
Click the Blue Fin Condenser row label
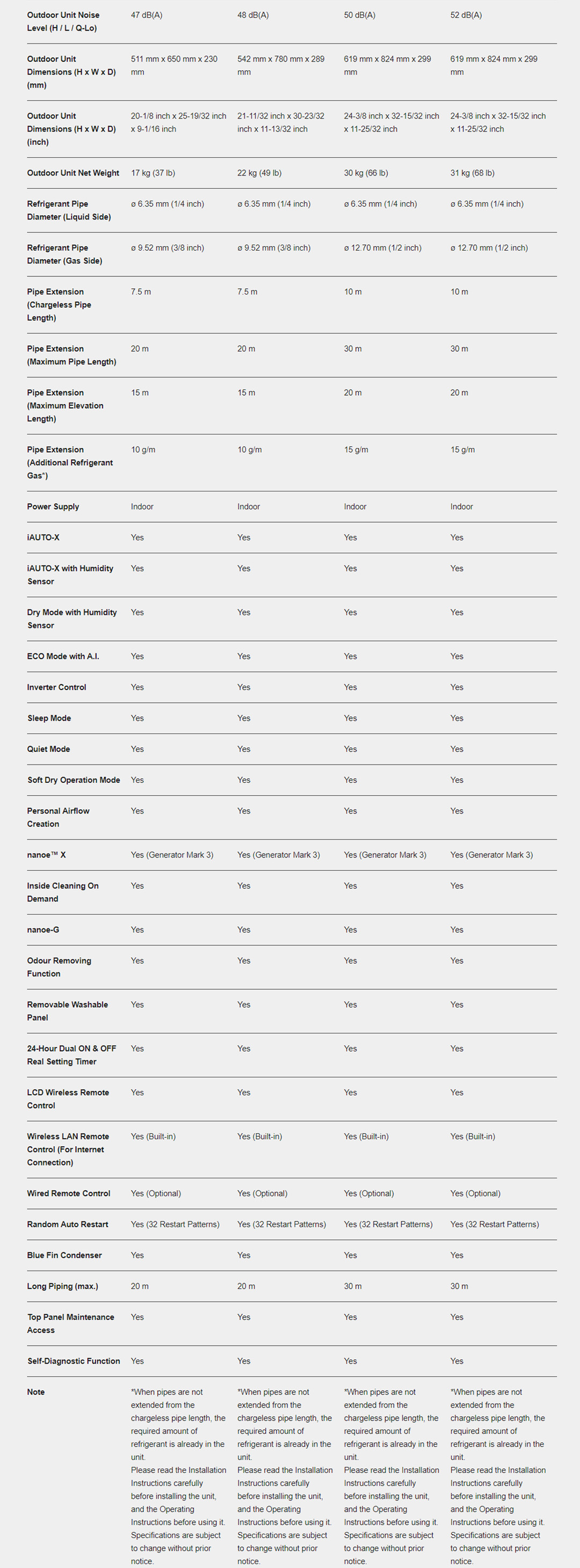[x=64, y=1255]
